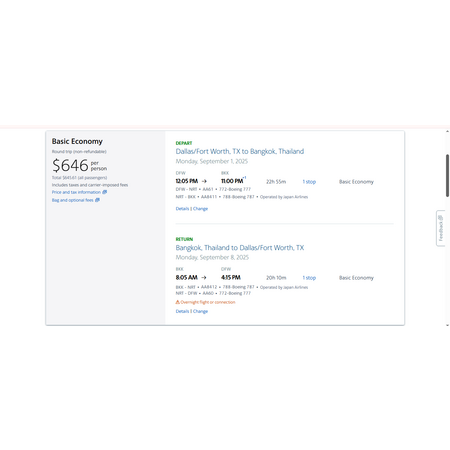Click external-link icon beside Price and tax information
This screenshot has height=450, width=450.
105,192
